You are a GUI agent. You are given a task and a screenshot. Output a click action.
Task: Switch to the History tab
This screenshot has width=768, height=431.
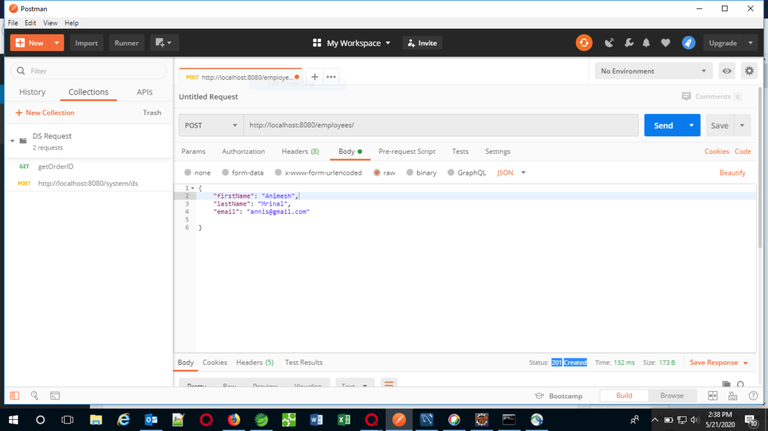click(32, 92)
